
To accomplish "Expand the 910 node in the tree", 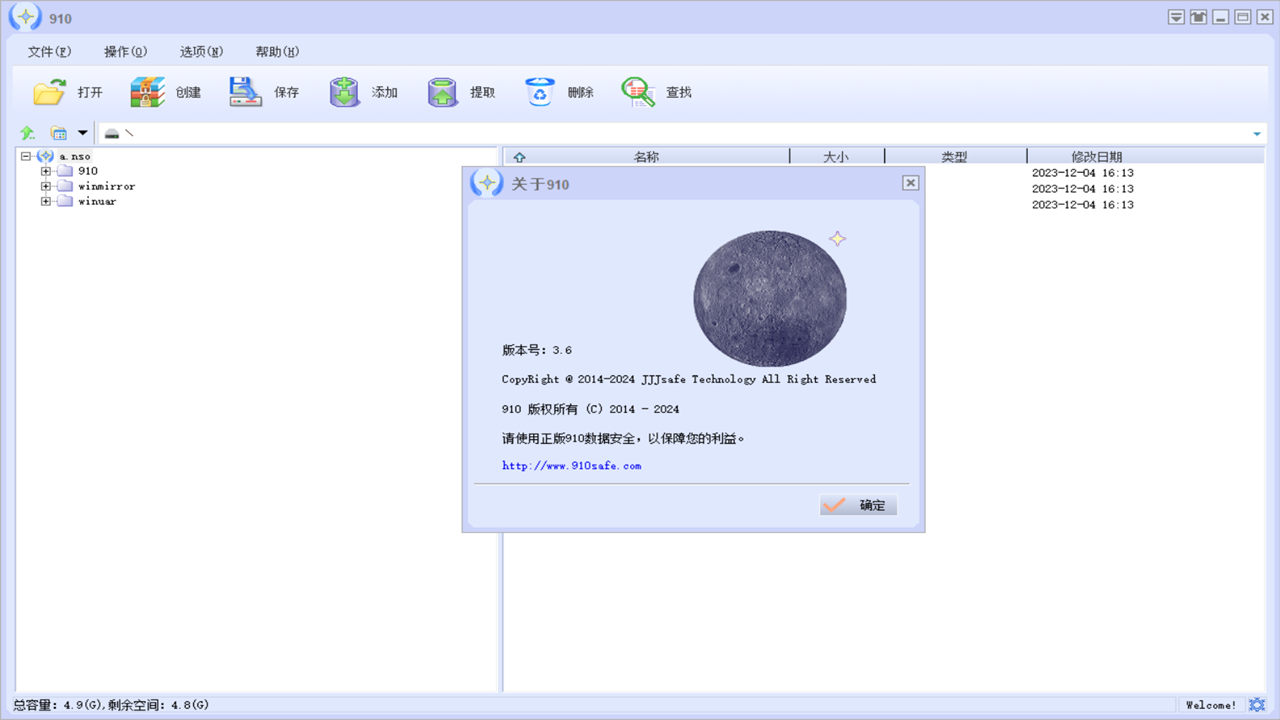I will tap(44, 170).
